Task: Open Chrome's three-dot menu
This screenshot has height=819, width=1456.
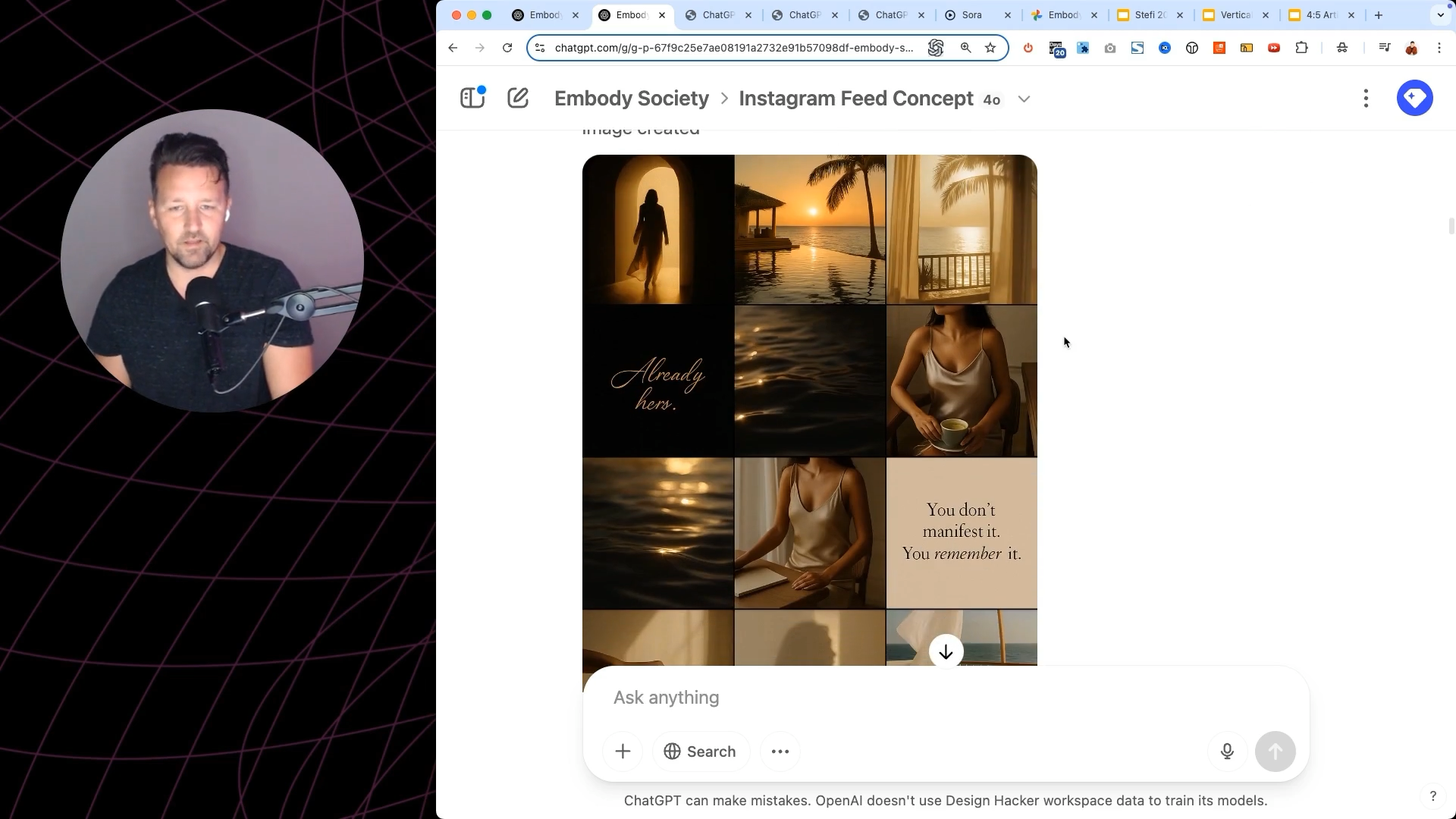Action: 1439,48
